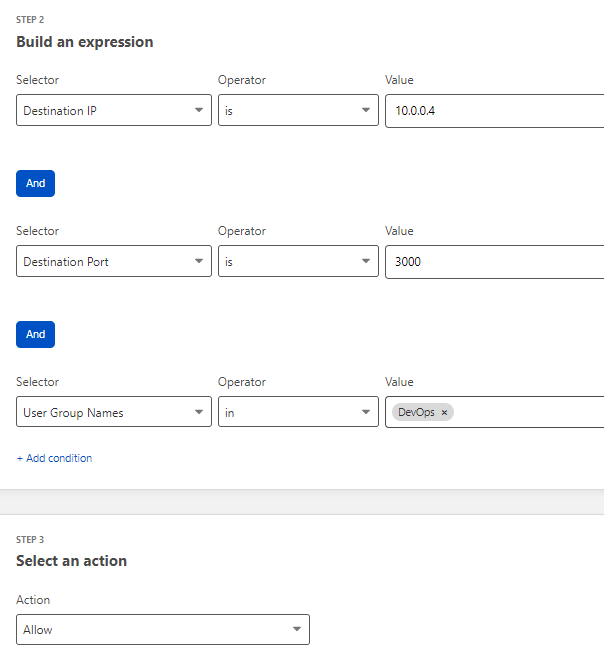
Task: Open the Destination IP selector dropdown
Action: click(x=114, y=110)
